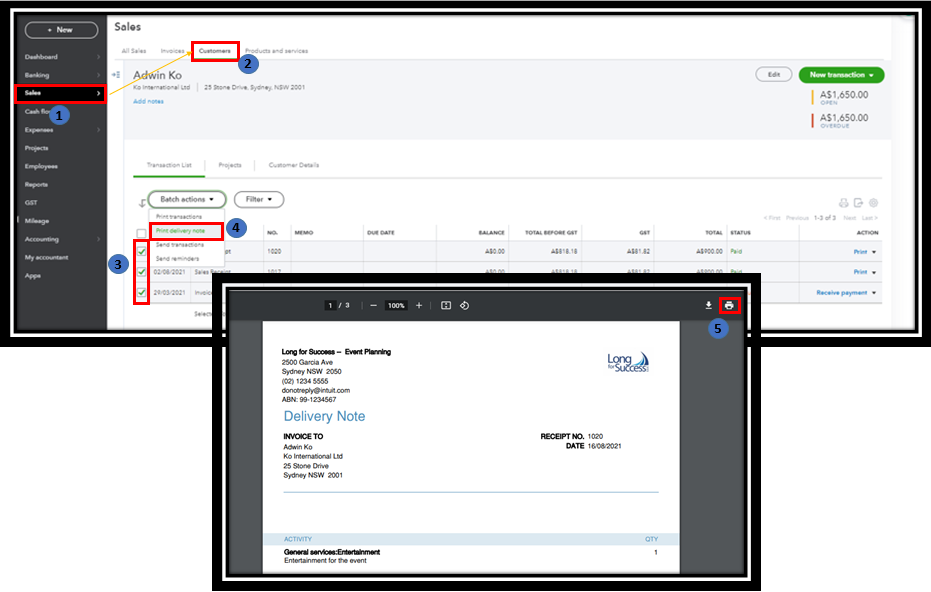Screen dimensions: 931x592
Task: Open the Batch actions dropdown
Action: (x=188, y=199)
